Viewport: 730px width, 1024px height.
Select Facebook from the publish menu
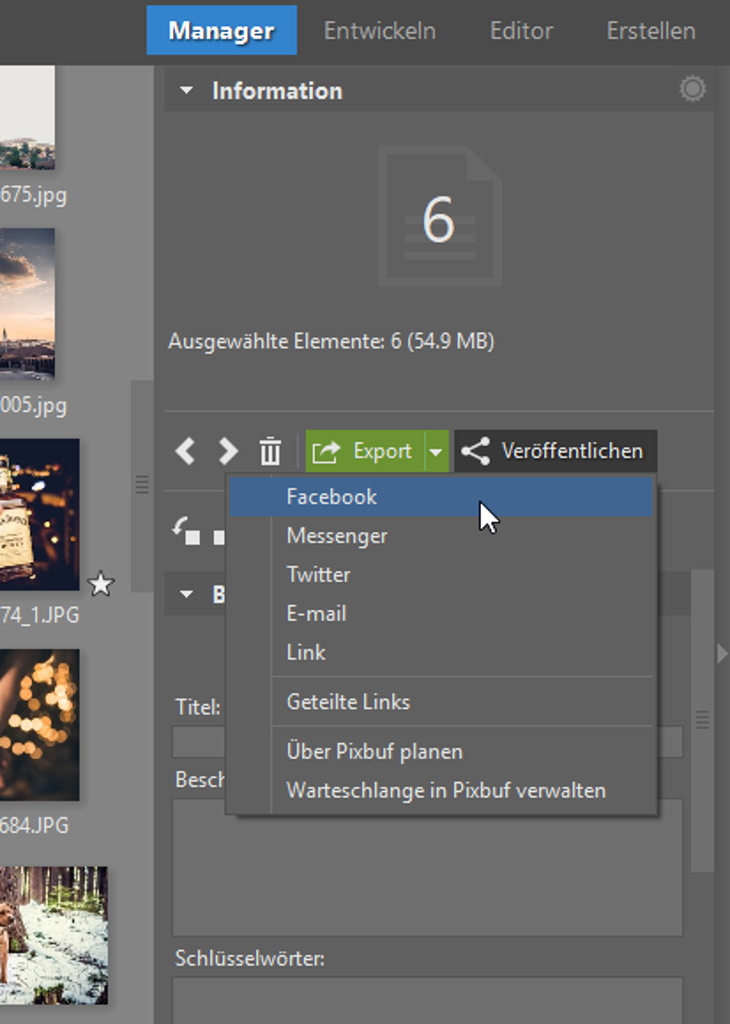pyautogui.click(x=332, y=497)
